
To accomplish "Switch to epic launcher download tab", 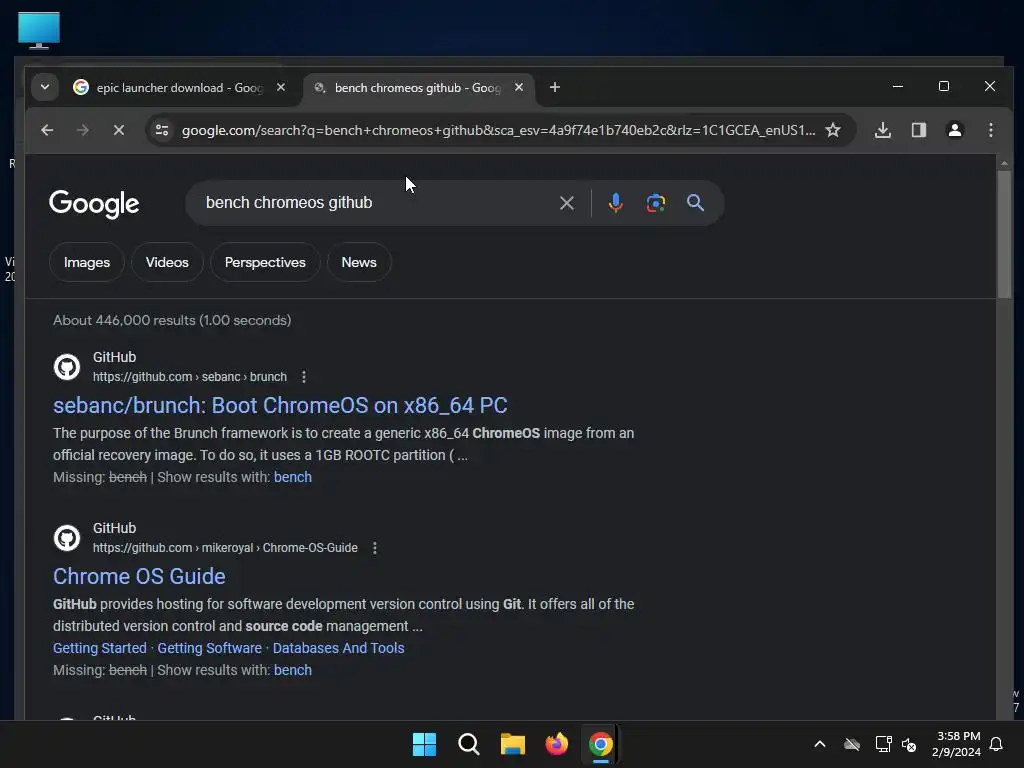I will coord(180,88).
